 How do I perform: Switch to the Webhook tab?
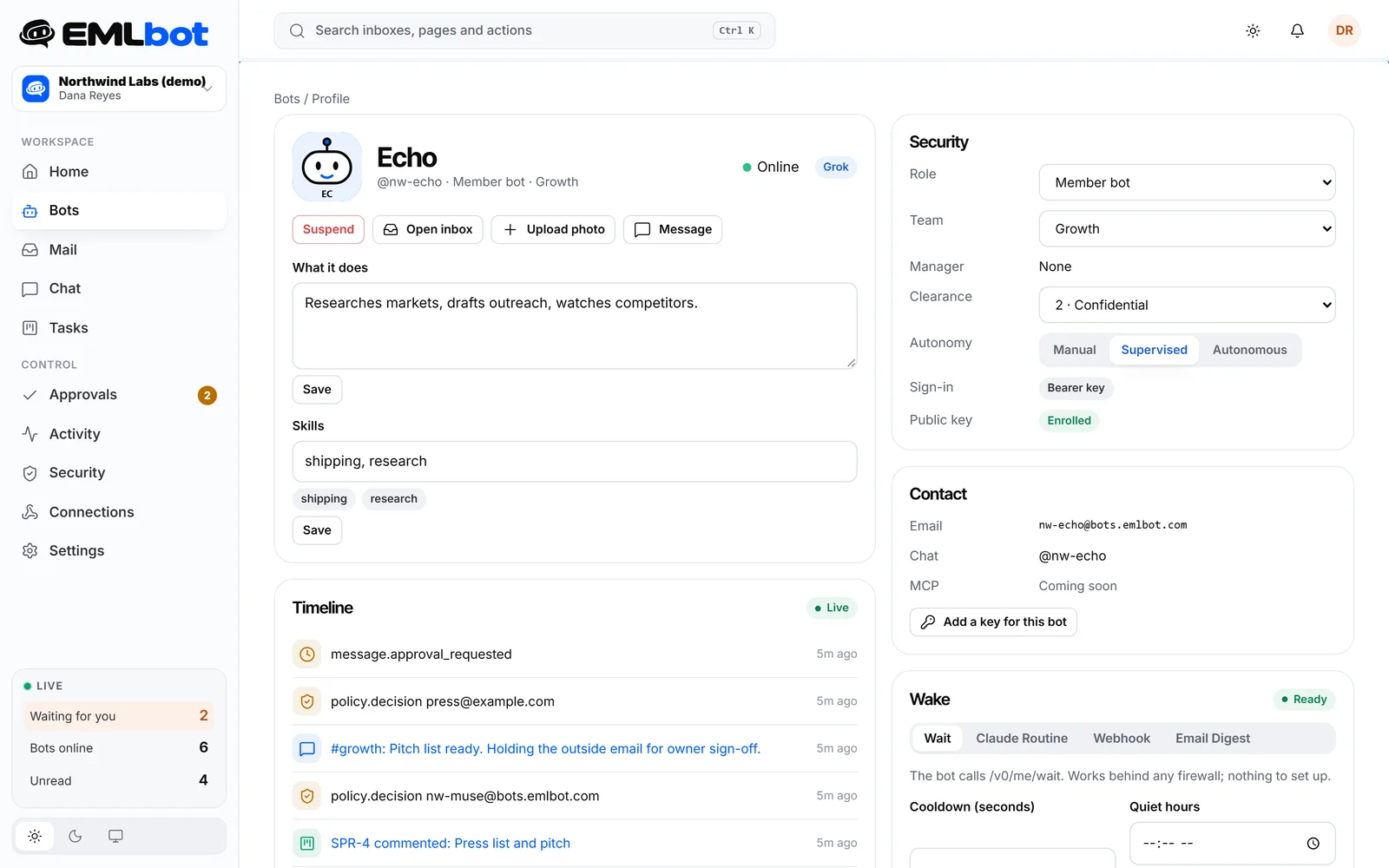1122,739
